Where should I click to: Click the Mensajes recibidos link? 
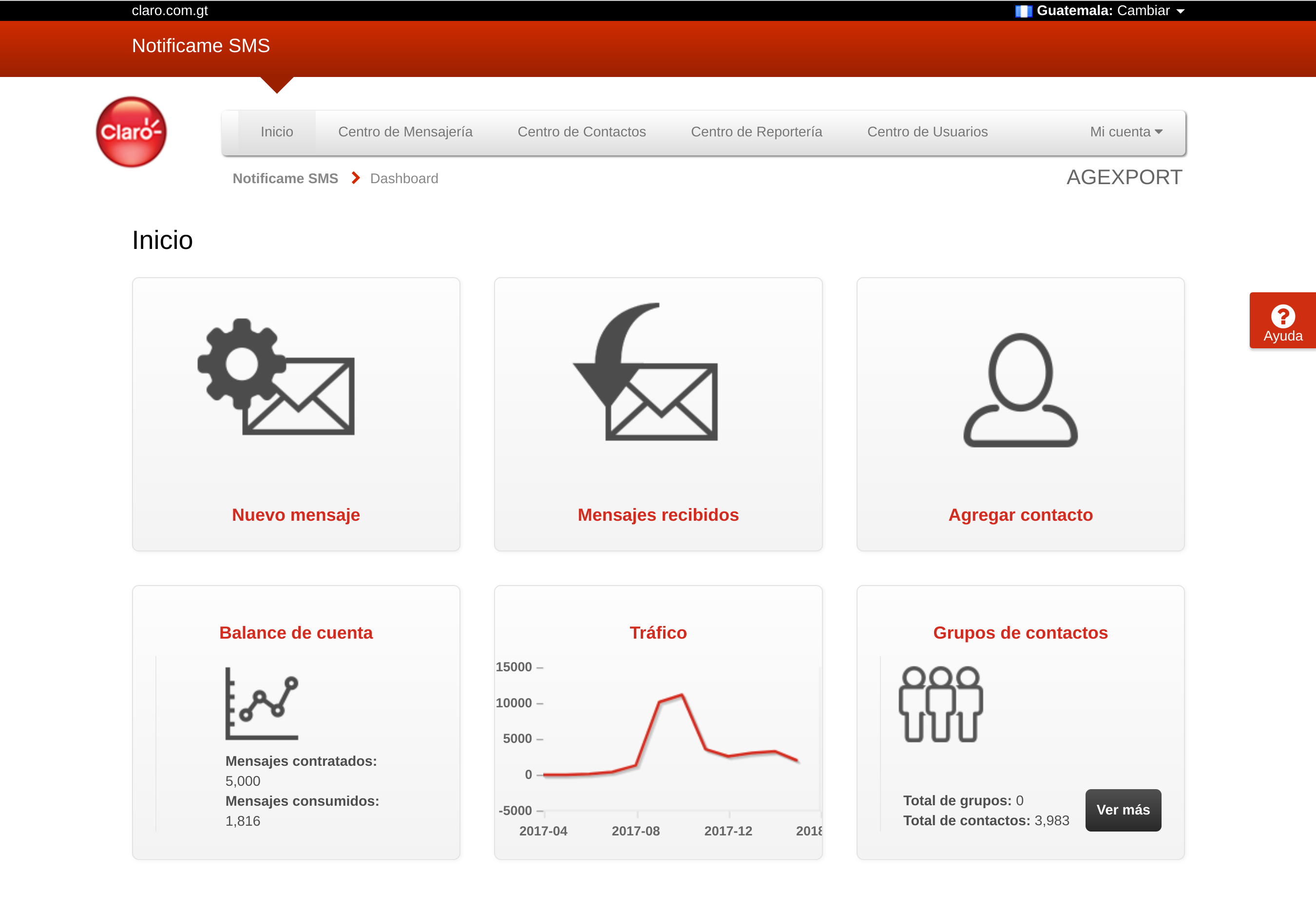pyautogui.click(x=658, y=515)
